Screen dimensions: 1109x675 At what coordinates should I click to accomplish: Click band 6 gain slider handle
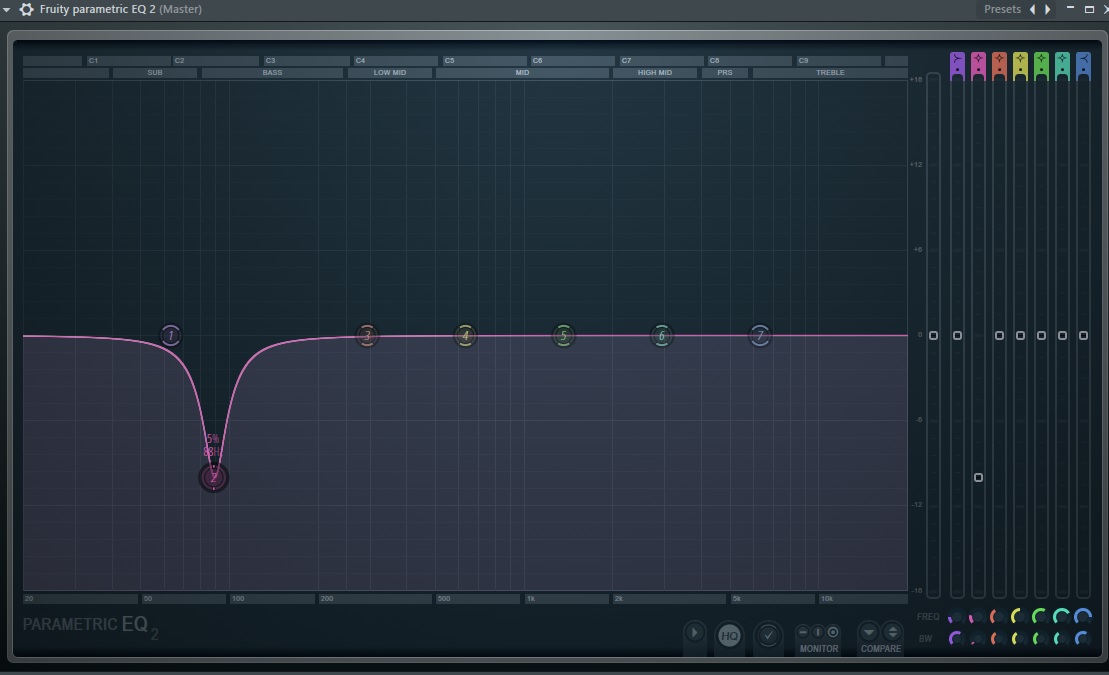[x=1062, y=335]
